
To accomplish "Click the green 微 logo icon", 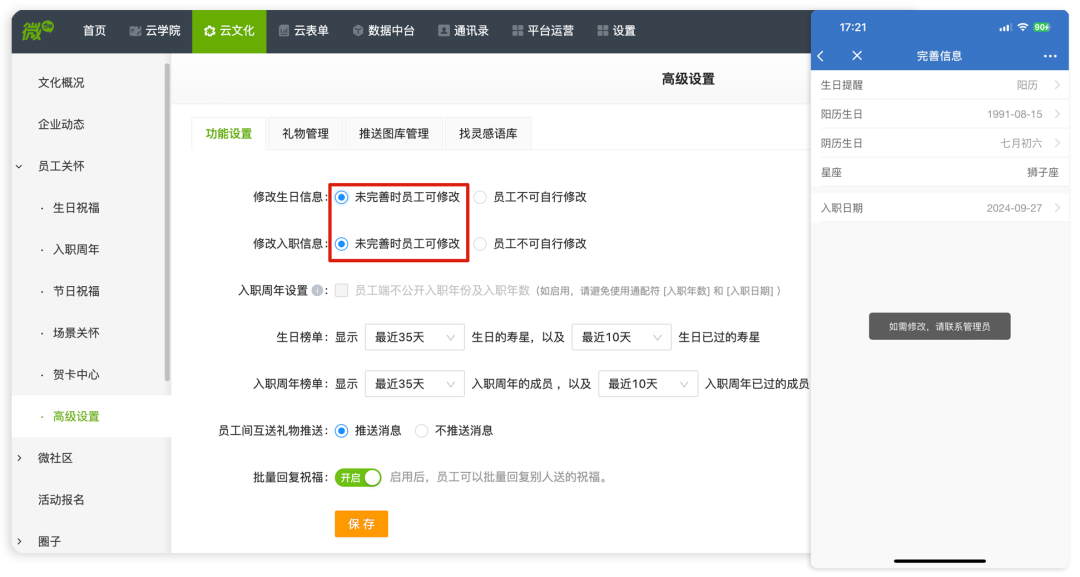I will [38, 30].
